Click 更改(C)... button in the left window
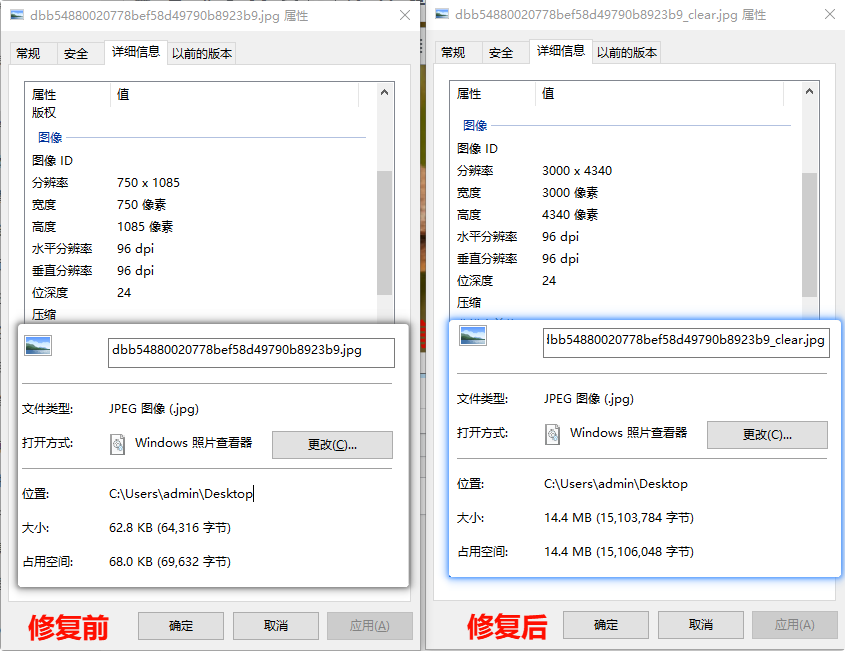Screen dimensions: 845x651 point(332,445)
